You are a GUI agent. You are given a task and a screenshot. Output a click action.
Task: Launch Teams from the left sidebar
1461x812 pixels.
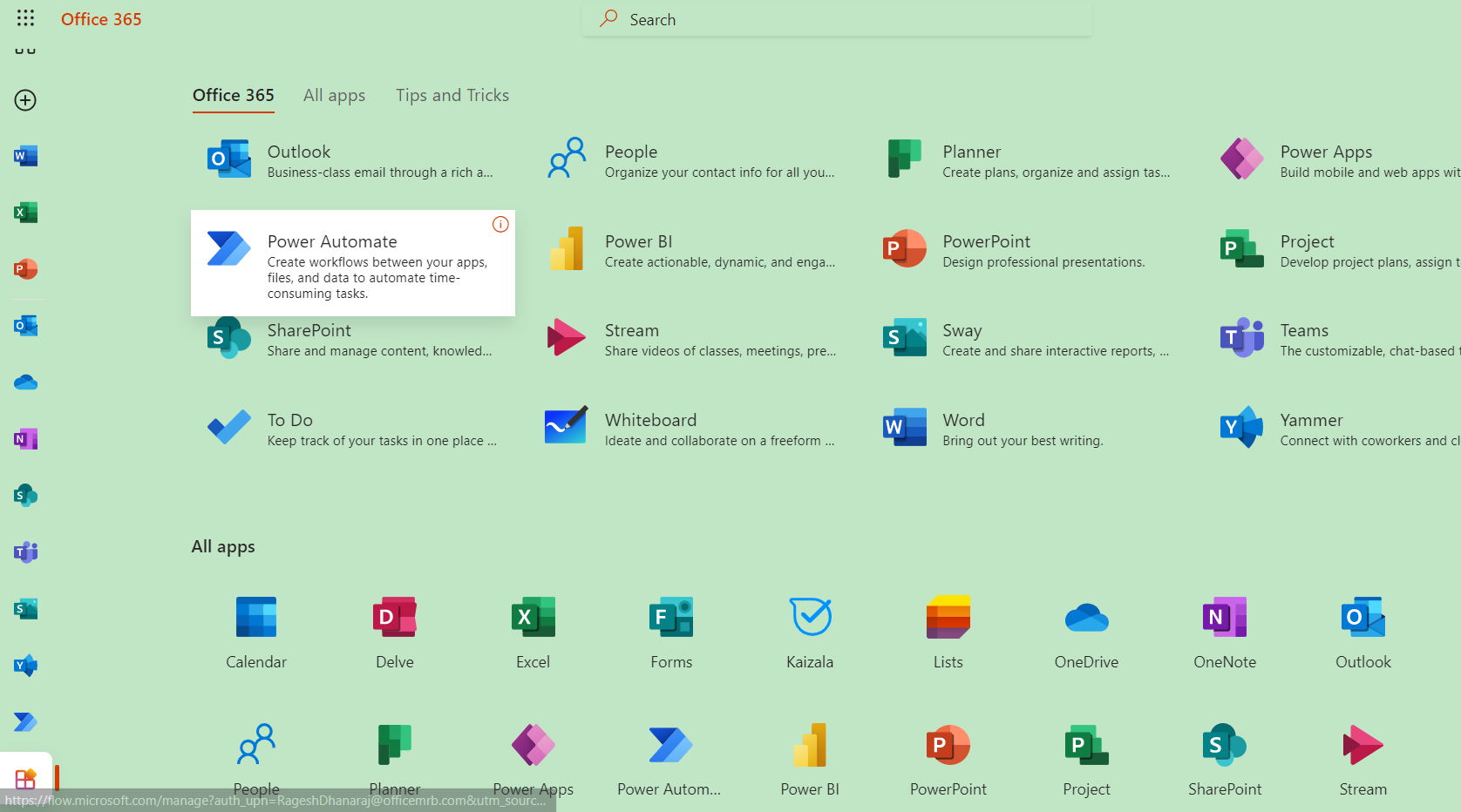point(25,552)
